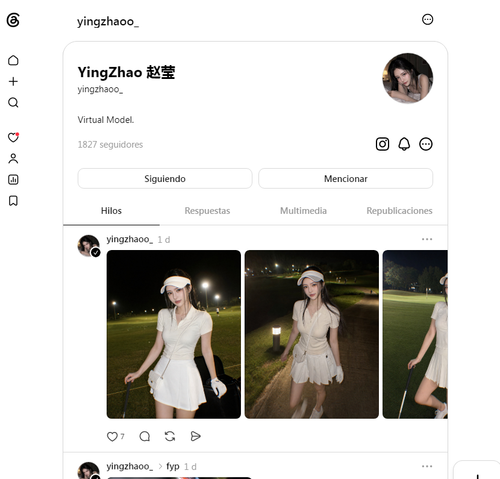The width and height of the screenshot is (500, 479).
Task: Click the Mencionar button
Action: point(346,179)
